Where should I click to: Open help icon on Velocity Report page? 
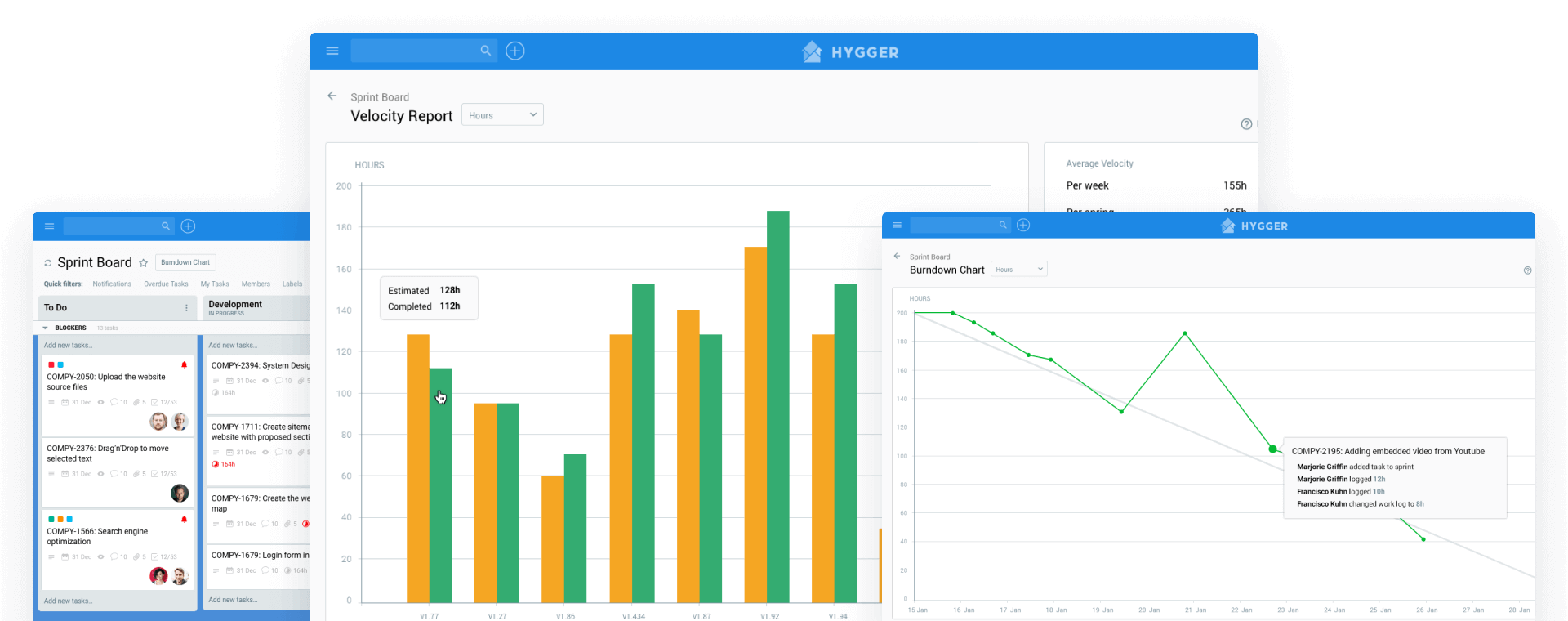[x=1246, y=124]
